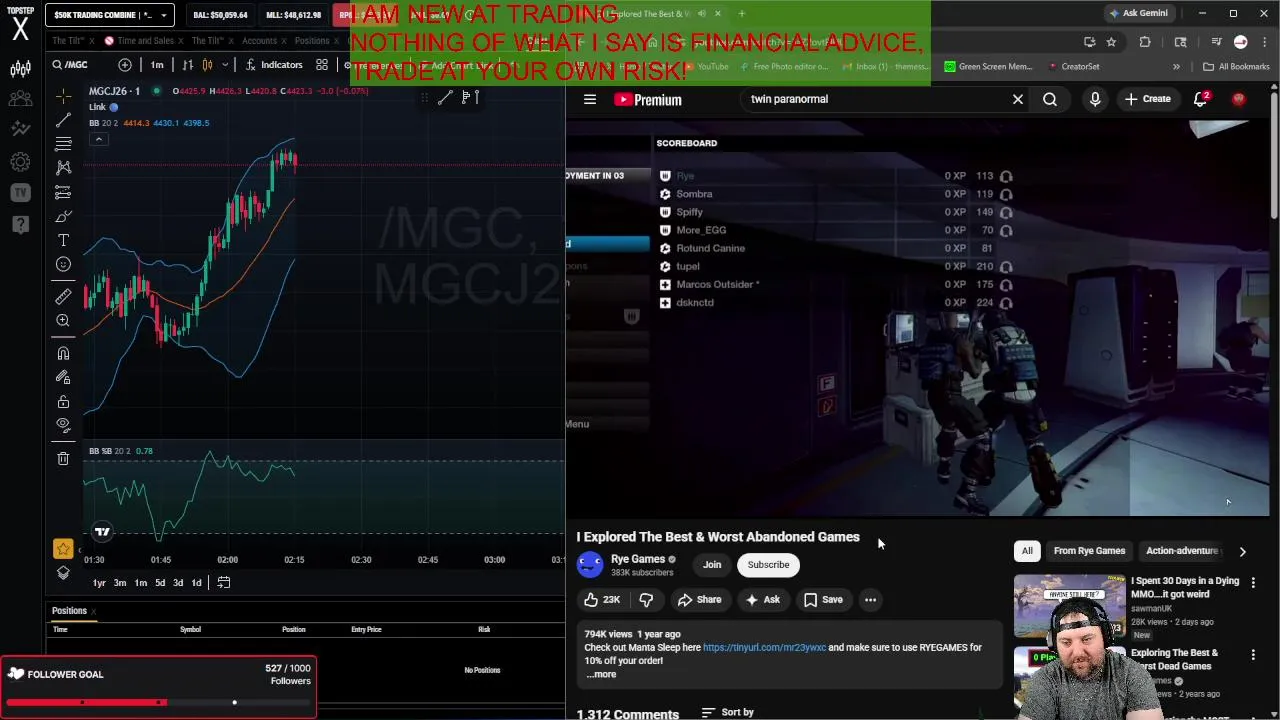1280x720 pixels.
Task: Switch to Accounts tab
Action: click(259, 41)
